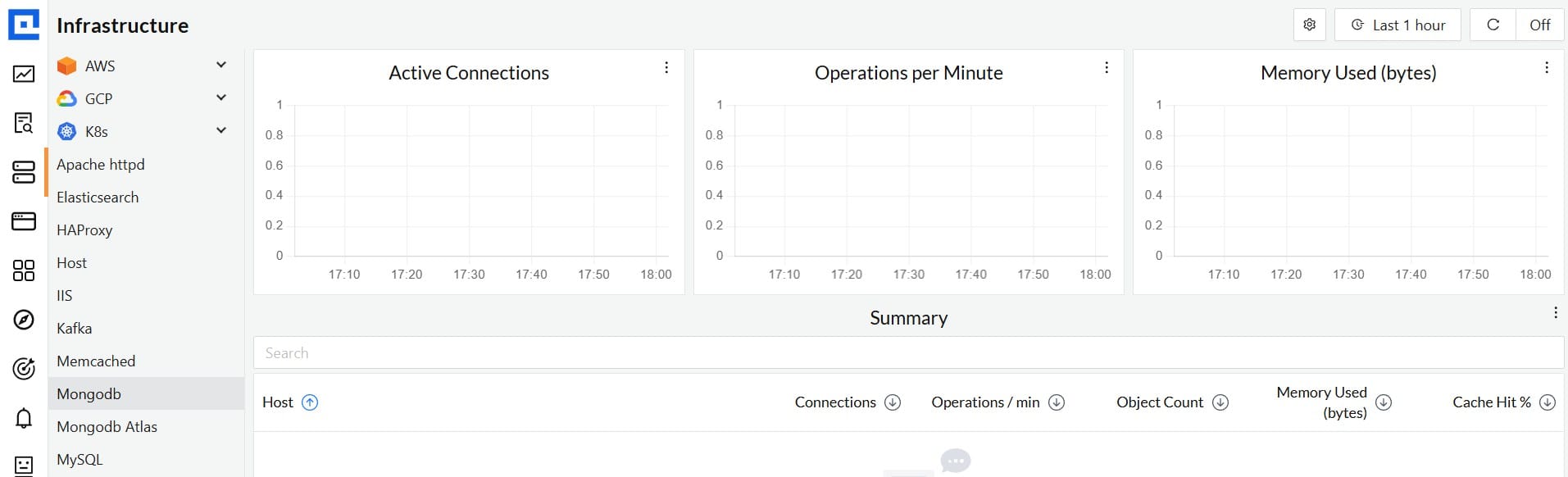Select Elasticsearch in sidebar
1568x477 pixels.
tap(146, 197)
